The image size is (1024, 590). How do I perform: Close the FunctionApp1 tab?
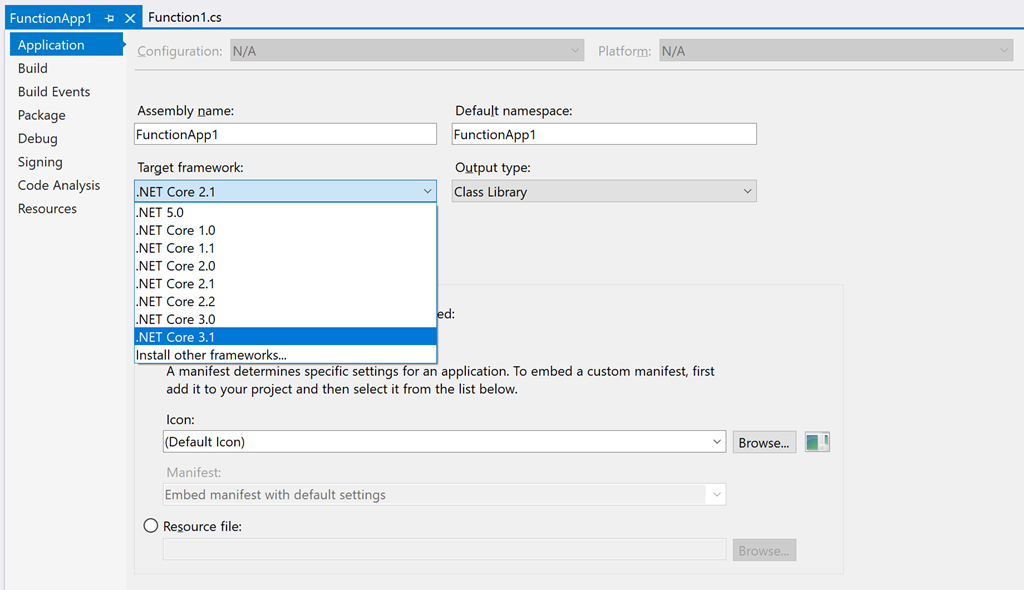pyautogui.click(x=130, y=18)
